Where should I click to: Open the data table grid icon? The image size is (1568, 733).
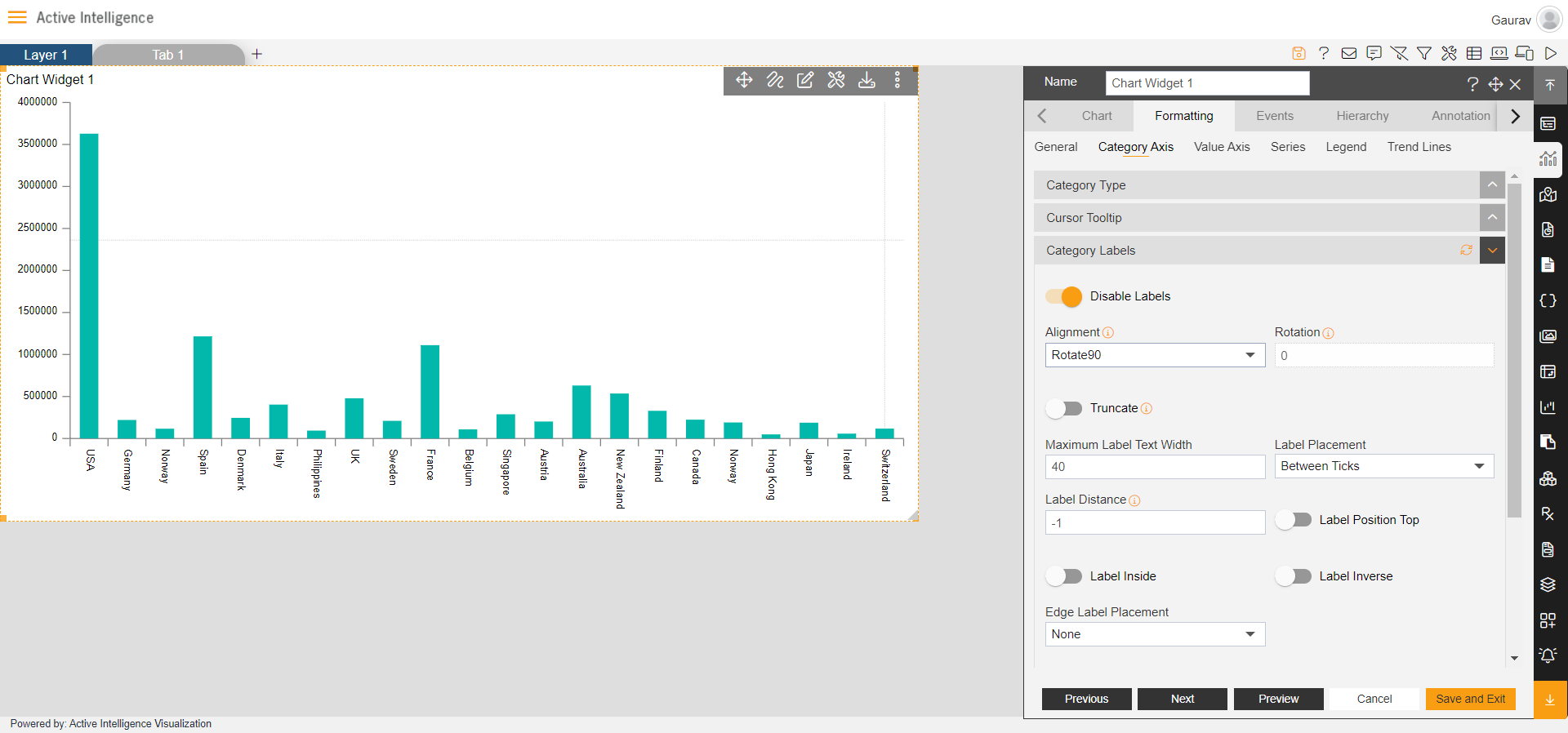coord(1474,53)
